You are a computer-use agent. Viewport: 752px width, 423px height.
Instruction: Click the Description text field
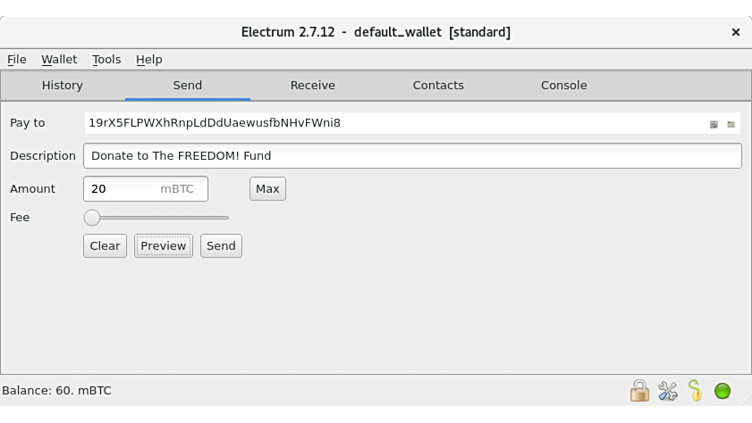point(412,156)
